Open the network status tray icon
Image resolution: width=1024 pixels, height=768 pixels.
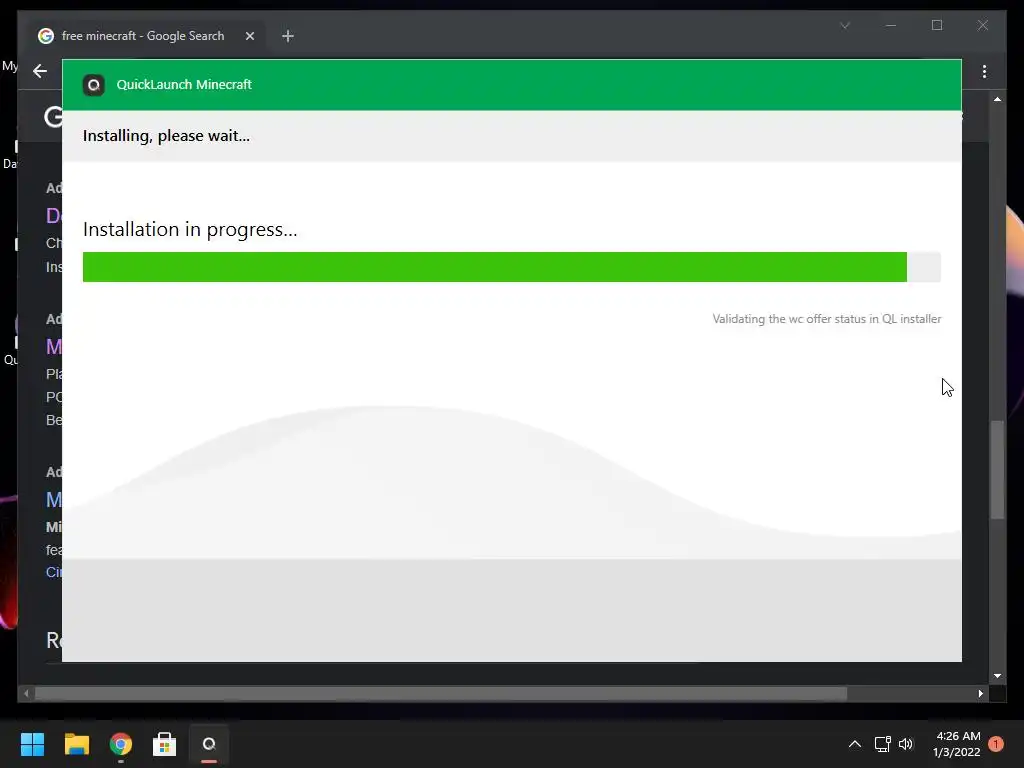point(882,744)
